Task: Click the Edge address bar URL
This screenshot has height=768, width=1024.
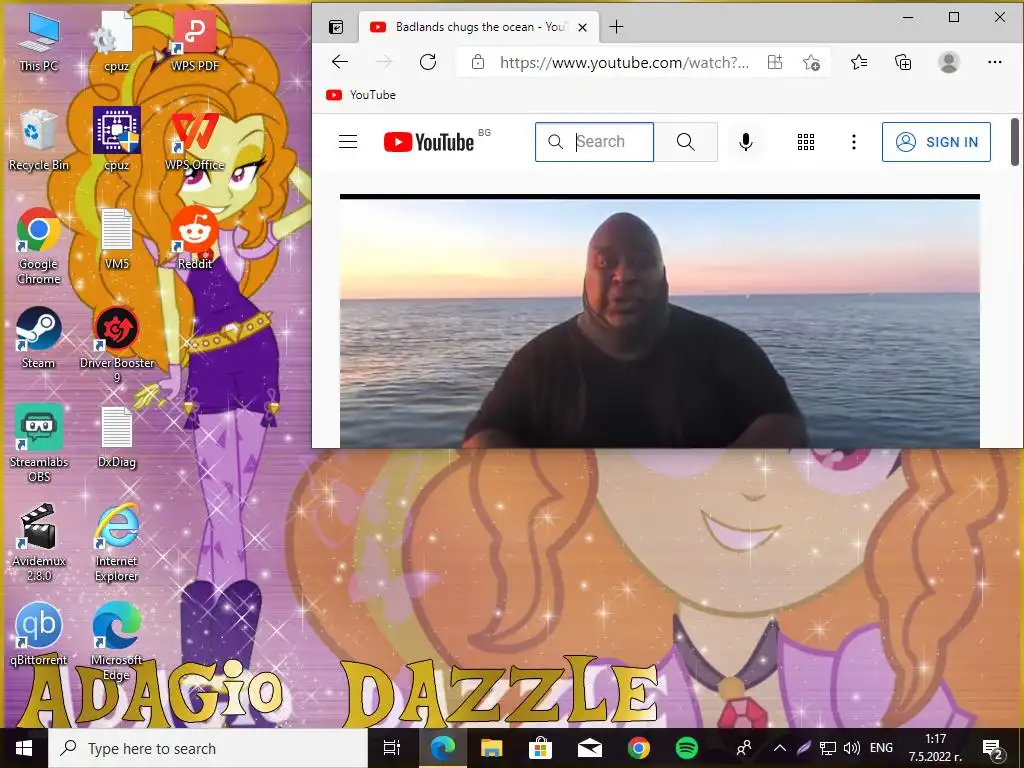Action: [624, 63]
